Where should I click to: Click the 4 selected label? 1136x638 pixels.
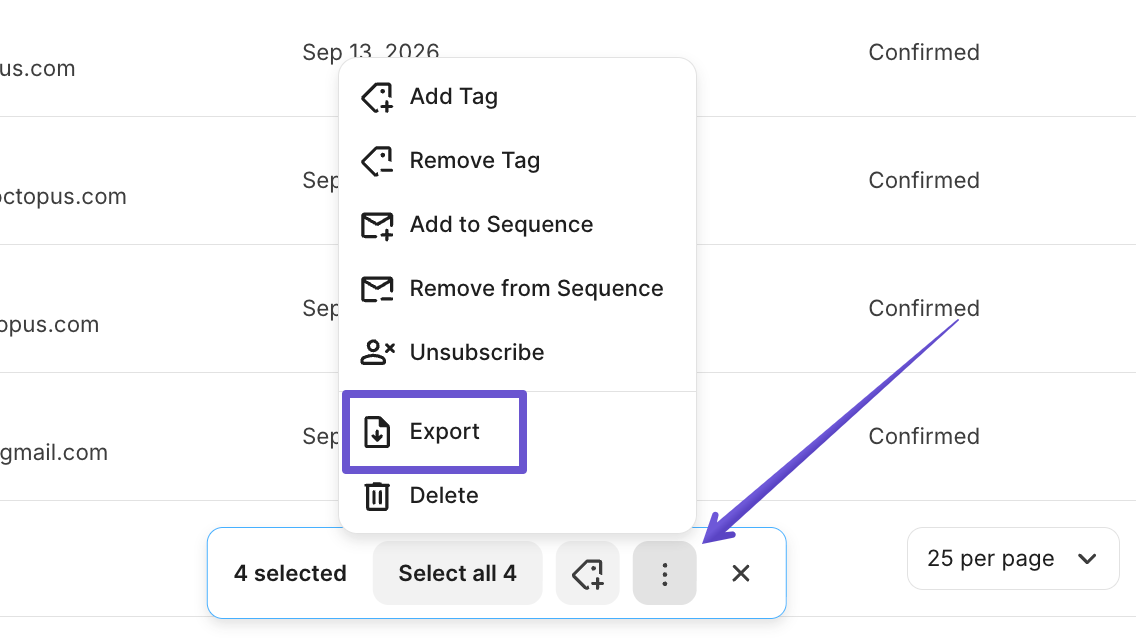coord(290,574)
